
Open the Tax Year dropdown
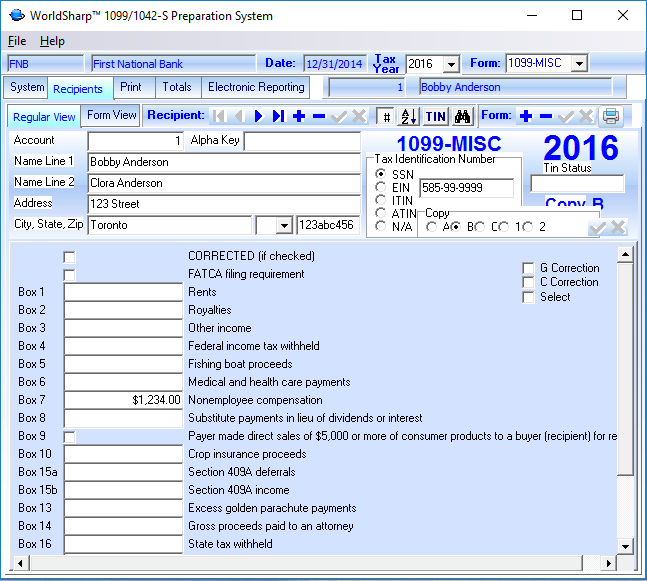click(x=451, y=64)
